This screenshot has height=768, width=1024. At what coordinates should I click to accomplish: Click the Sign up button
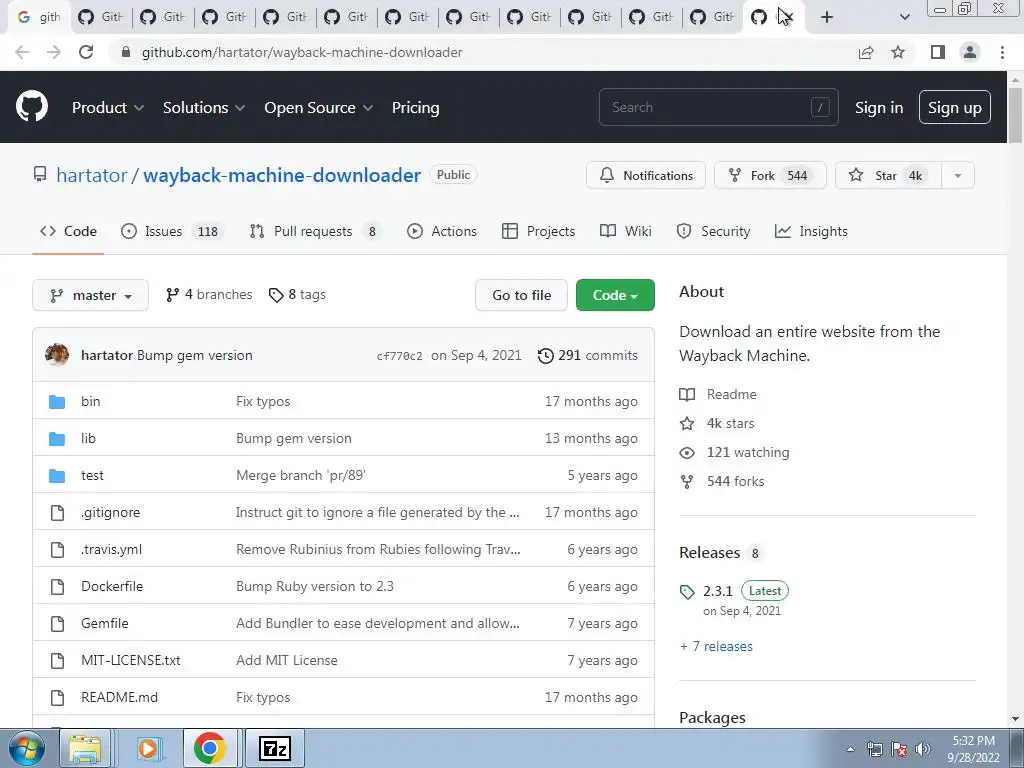pos(955,108)
